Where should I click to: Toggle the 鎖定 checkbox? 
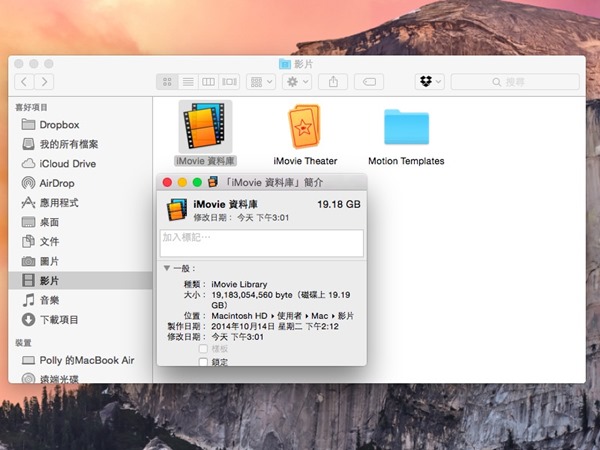(203, 362)
